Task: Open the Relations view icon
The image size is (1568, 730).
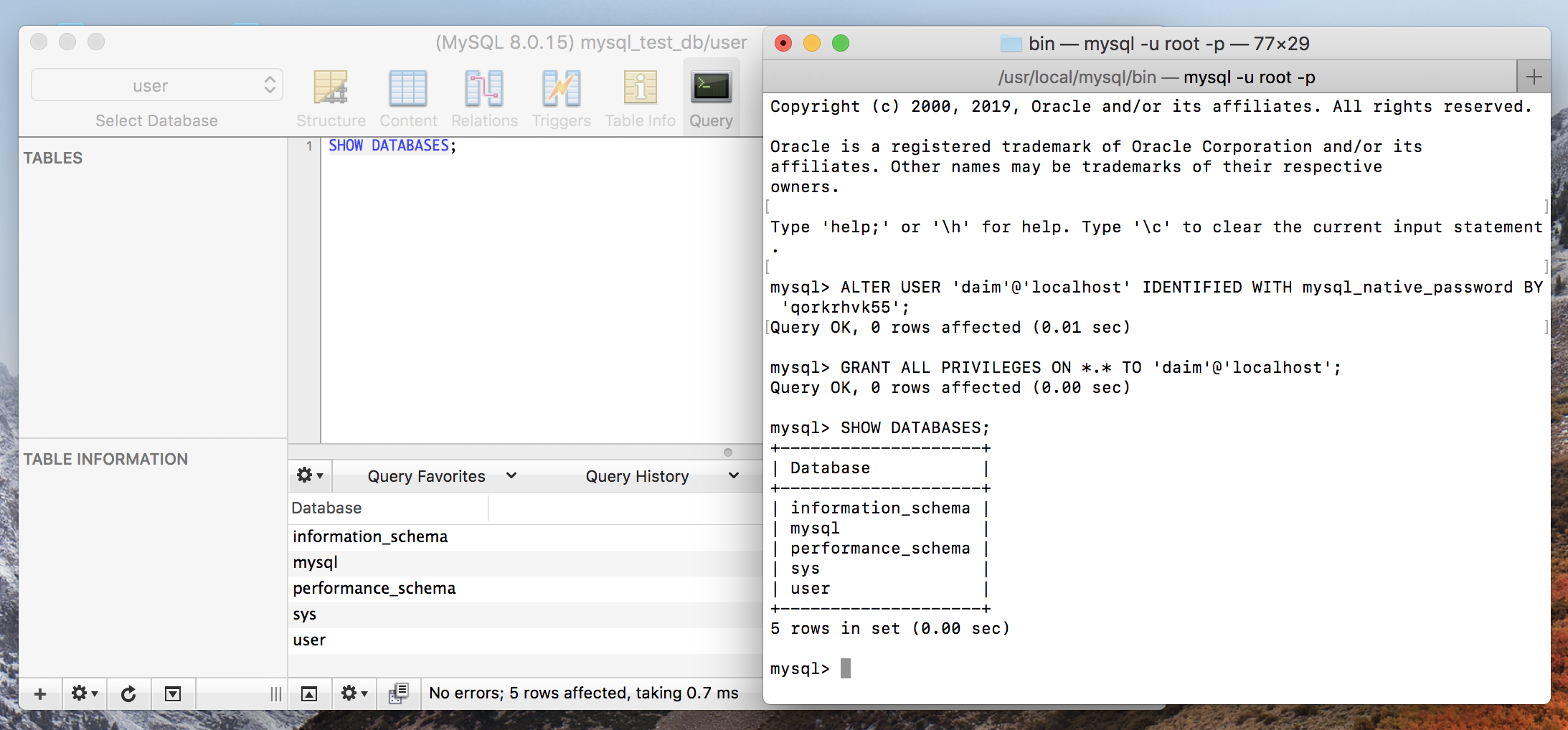Action: click(x=484, y=98)
